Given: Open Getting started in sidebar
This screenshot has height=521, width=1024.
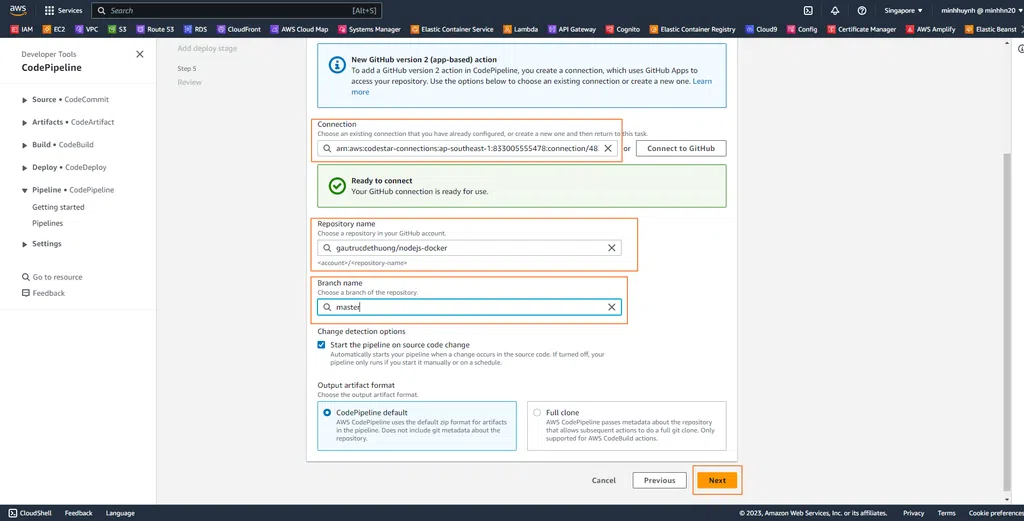Looking at the screenshot, I should click(58, 207).
